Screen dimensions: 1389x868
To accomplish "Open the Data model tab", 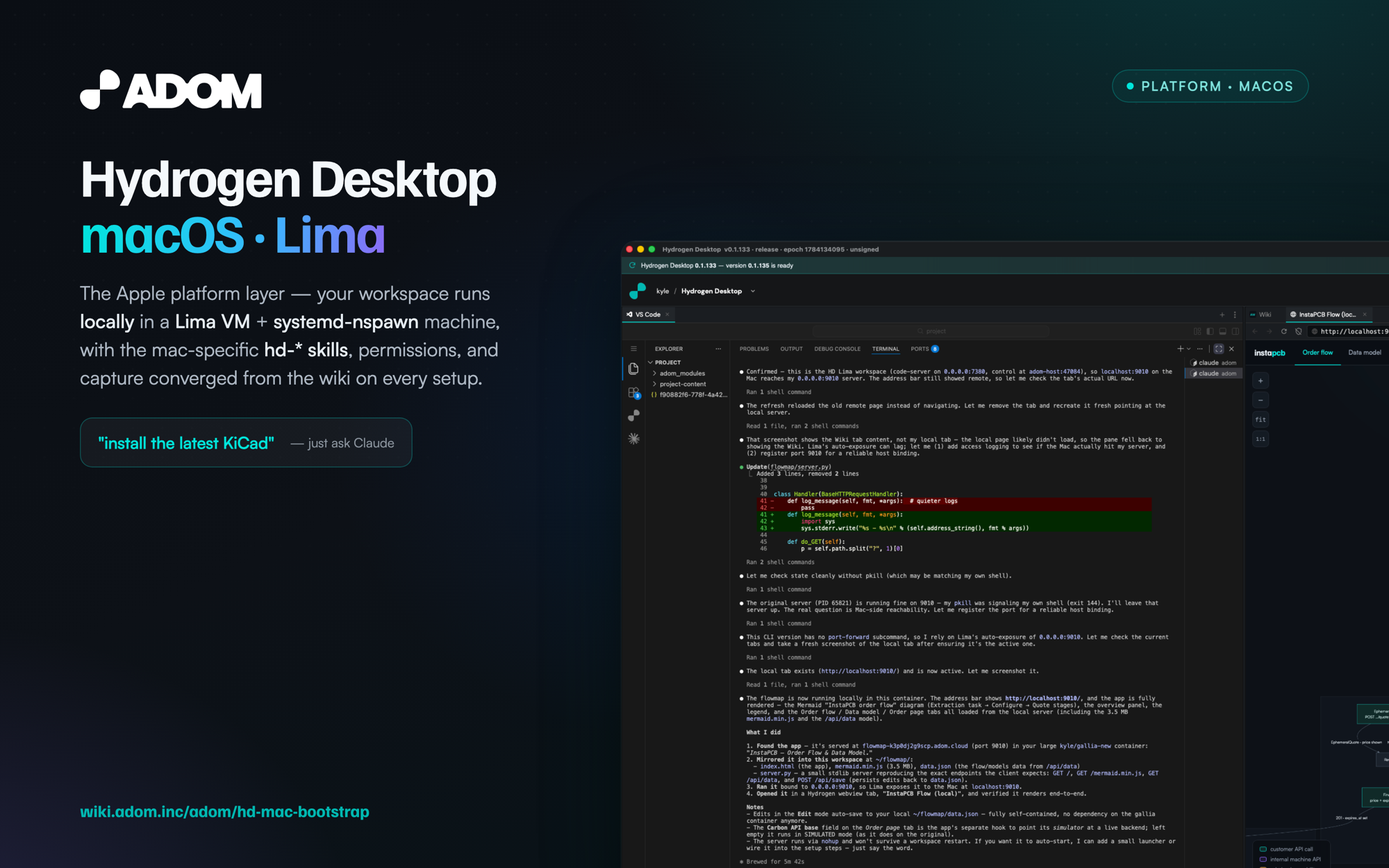I will pos(1364,353).
